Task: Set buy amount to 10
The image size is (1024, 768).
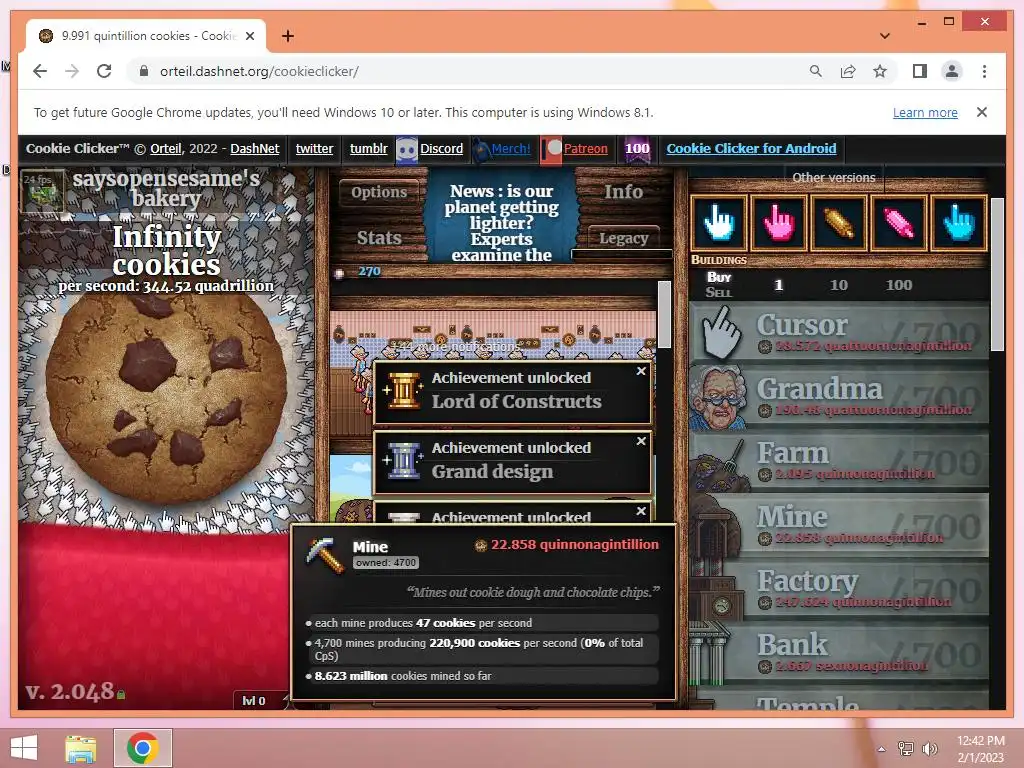Action: point(839,285)
